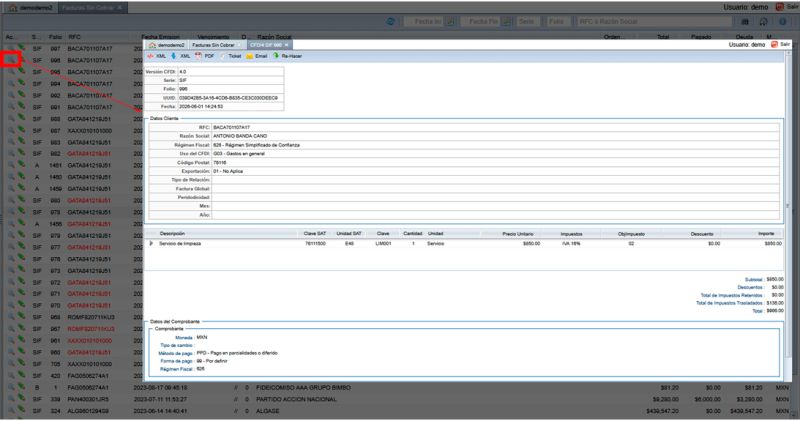Click green action icon in folio 992 row

point(21,94)
